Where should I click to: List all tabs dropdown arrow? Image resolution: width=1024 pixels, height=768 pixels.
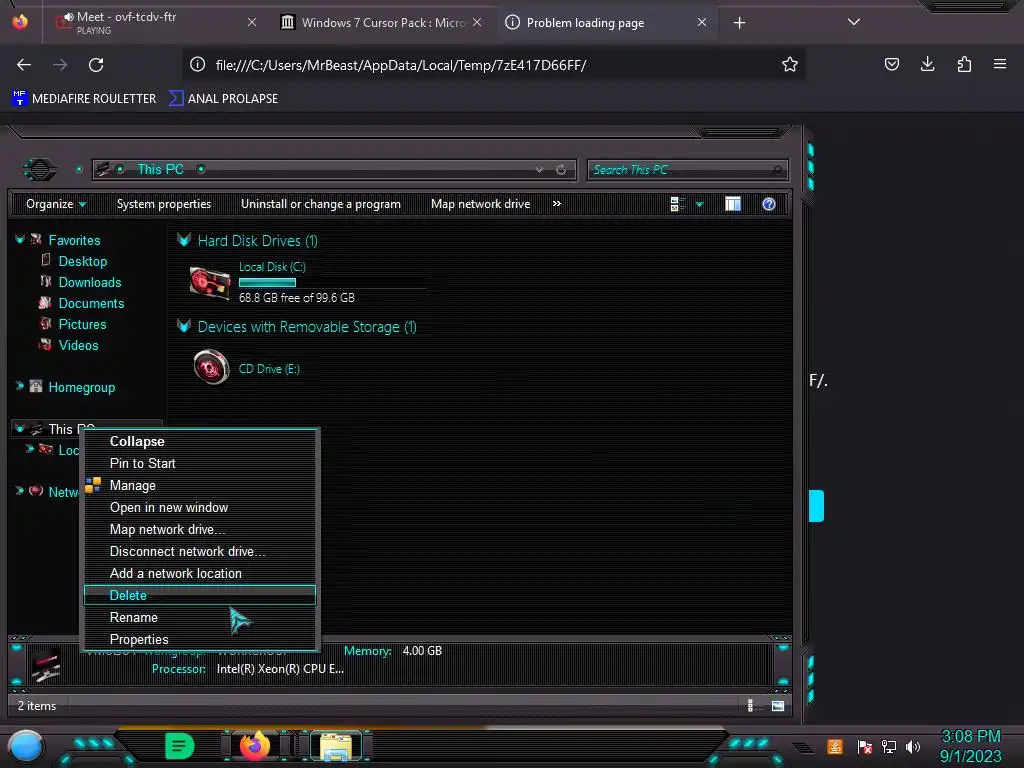point(854,22)
